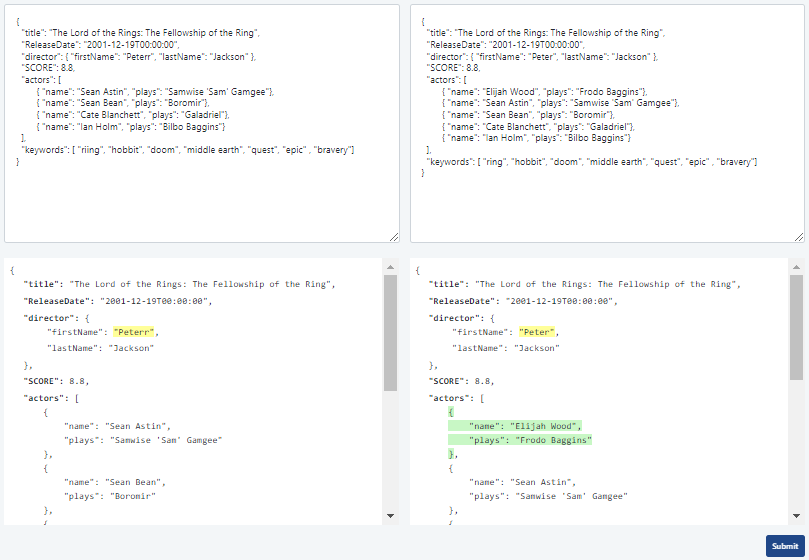This screenshot has height=560, width=809.
Task: Click the left diff panel scrollbar thumb
Action: tap(390, 330)
